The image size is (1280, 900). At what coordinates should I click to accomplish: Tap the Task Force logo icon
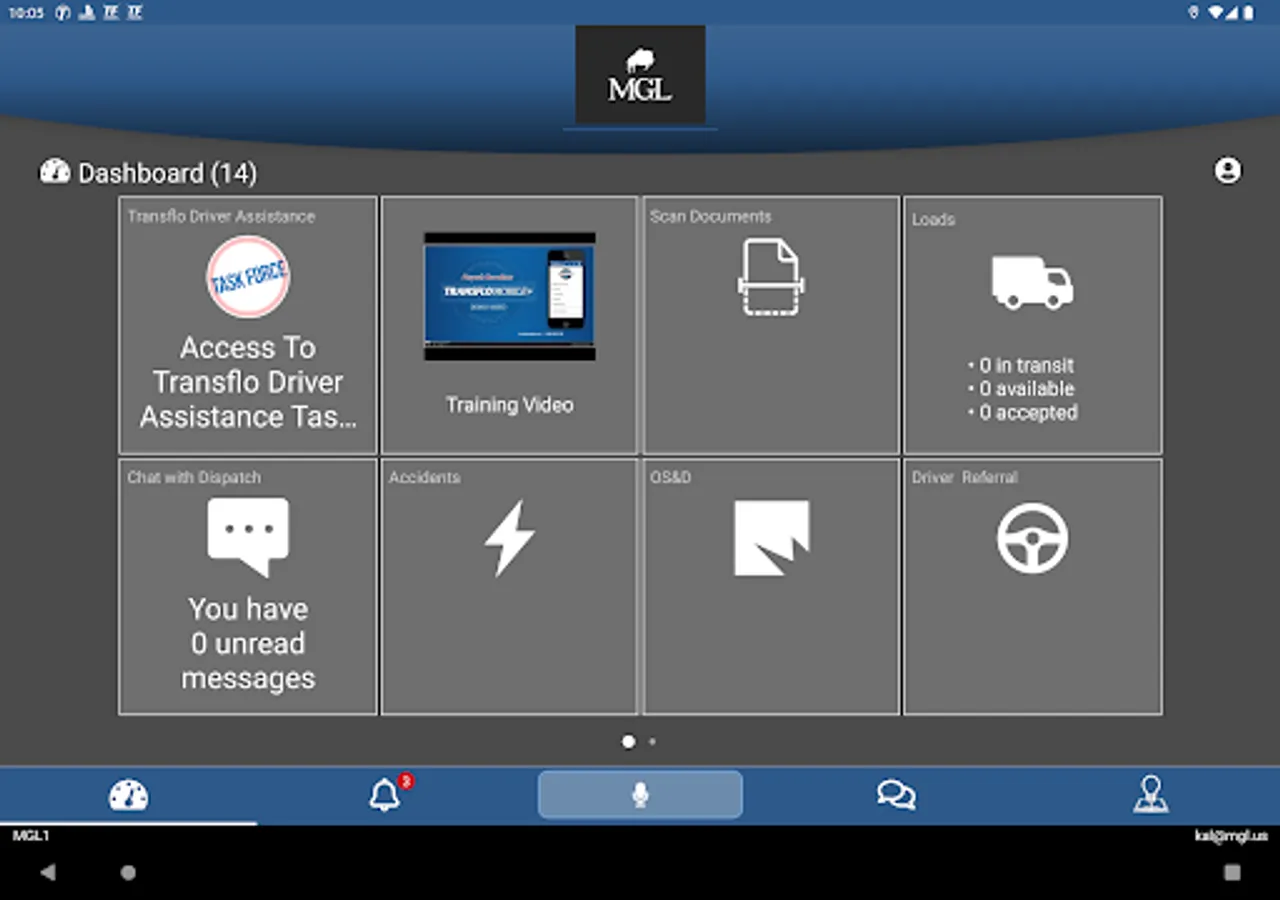point(248,277)
